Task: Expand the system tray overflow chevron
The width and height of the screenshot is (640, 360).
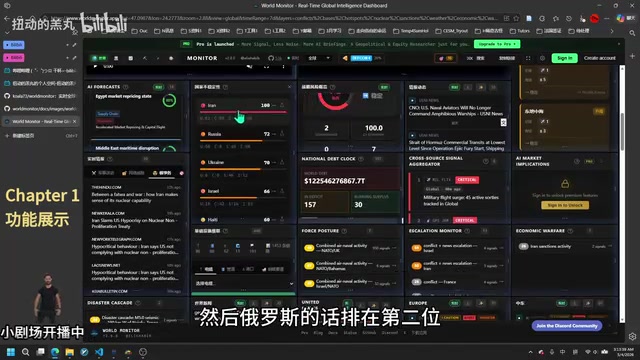Action: click(530, 352)
